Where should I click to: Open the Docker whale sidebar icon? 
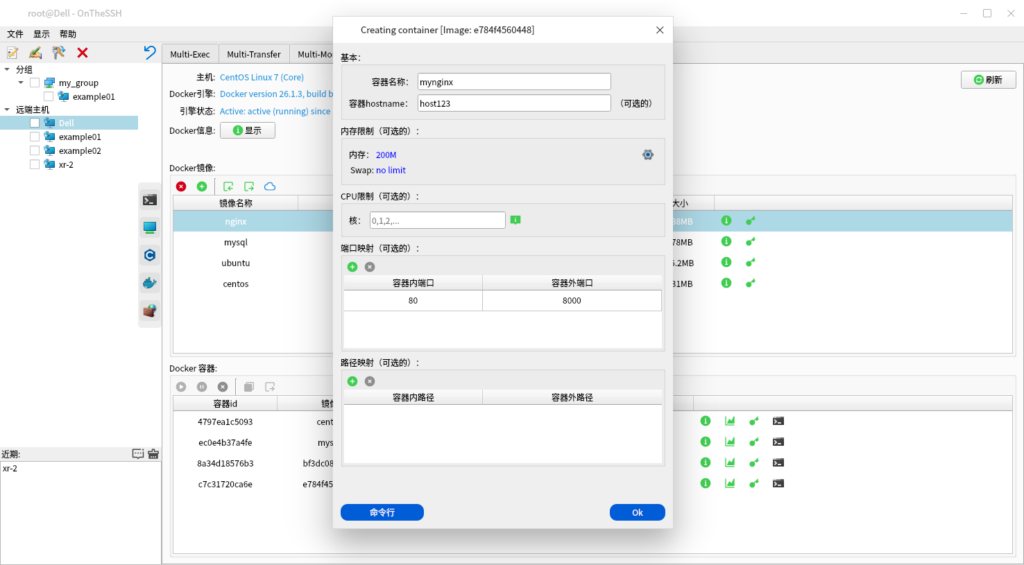(x=149, y=283)
